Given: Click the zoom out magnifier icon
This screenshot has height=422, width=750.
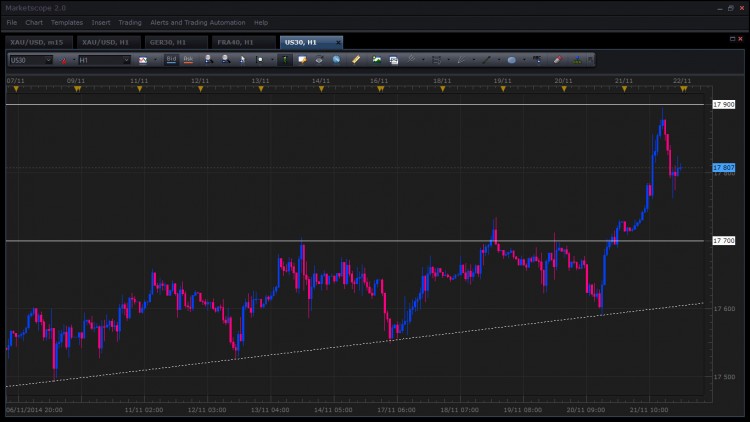Looking at the screenshot, I should coord(226,59).
